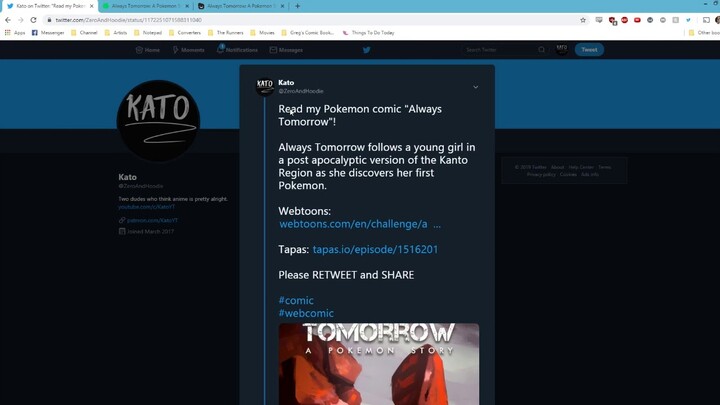Open the Movies bookmarks folder
720x405 pixels.
pyautogui.click(x=262, y=33)
